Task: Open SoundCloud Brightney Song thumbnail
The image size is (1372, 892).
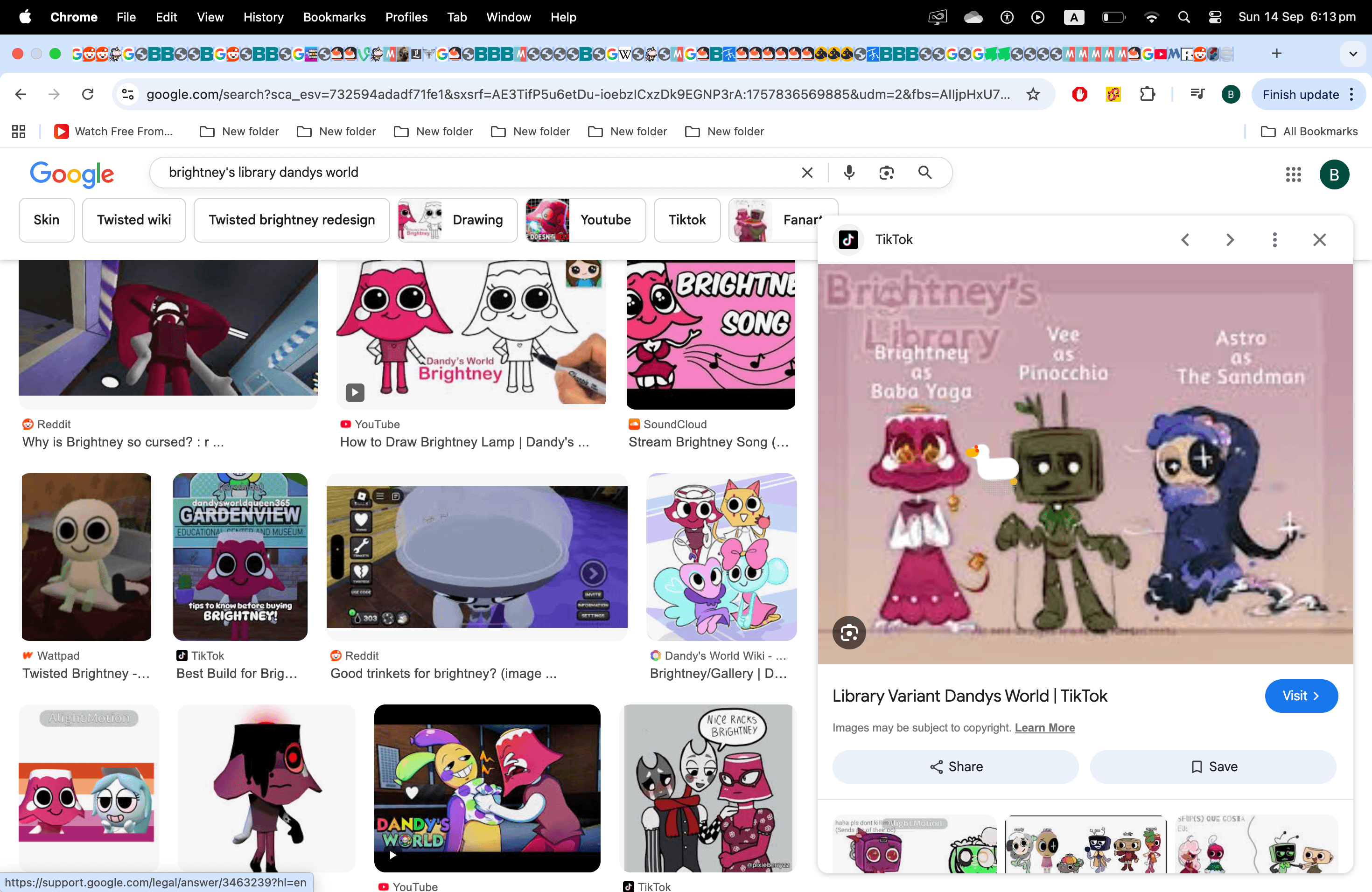Action: [711, 334]
